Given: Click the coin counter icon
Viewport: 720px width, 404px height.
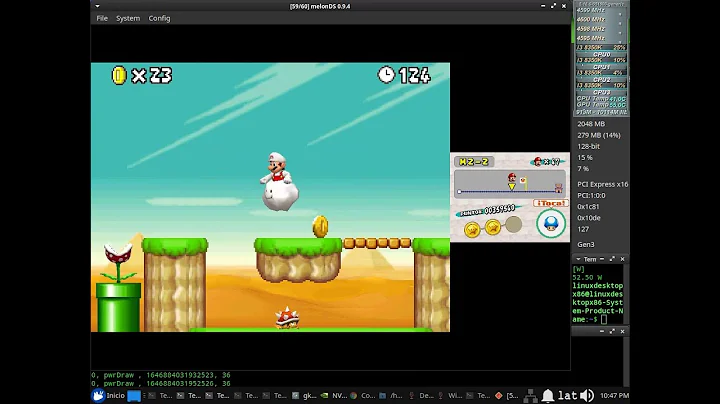Looking at the screenshot, I should click(x=119, y=75).
